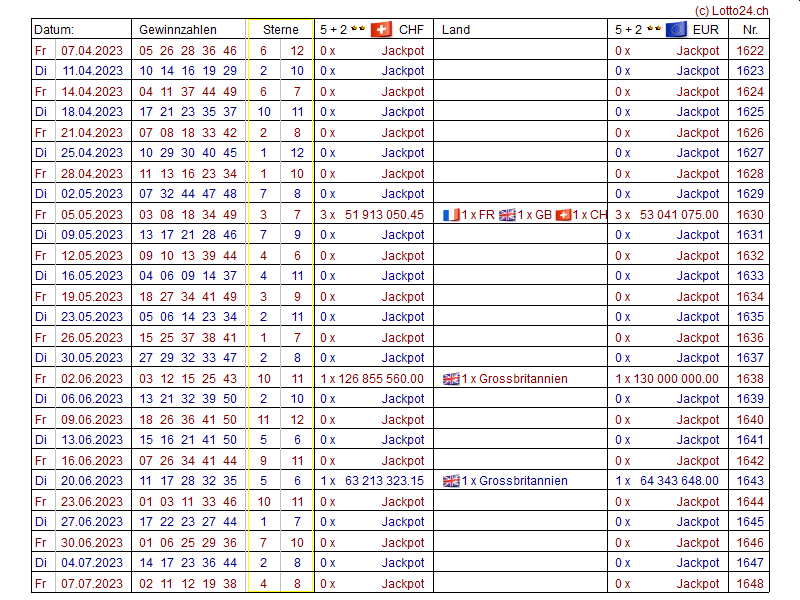Click the stars icon in the CHF column header
800x600 pixels.
pos(356,30)
